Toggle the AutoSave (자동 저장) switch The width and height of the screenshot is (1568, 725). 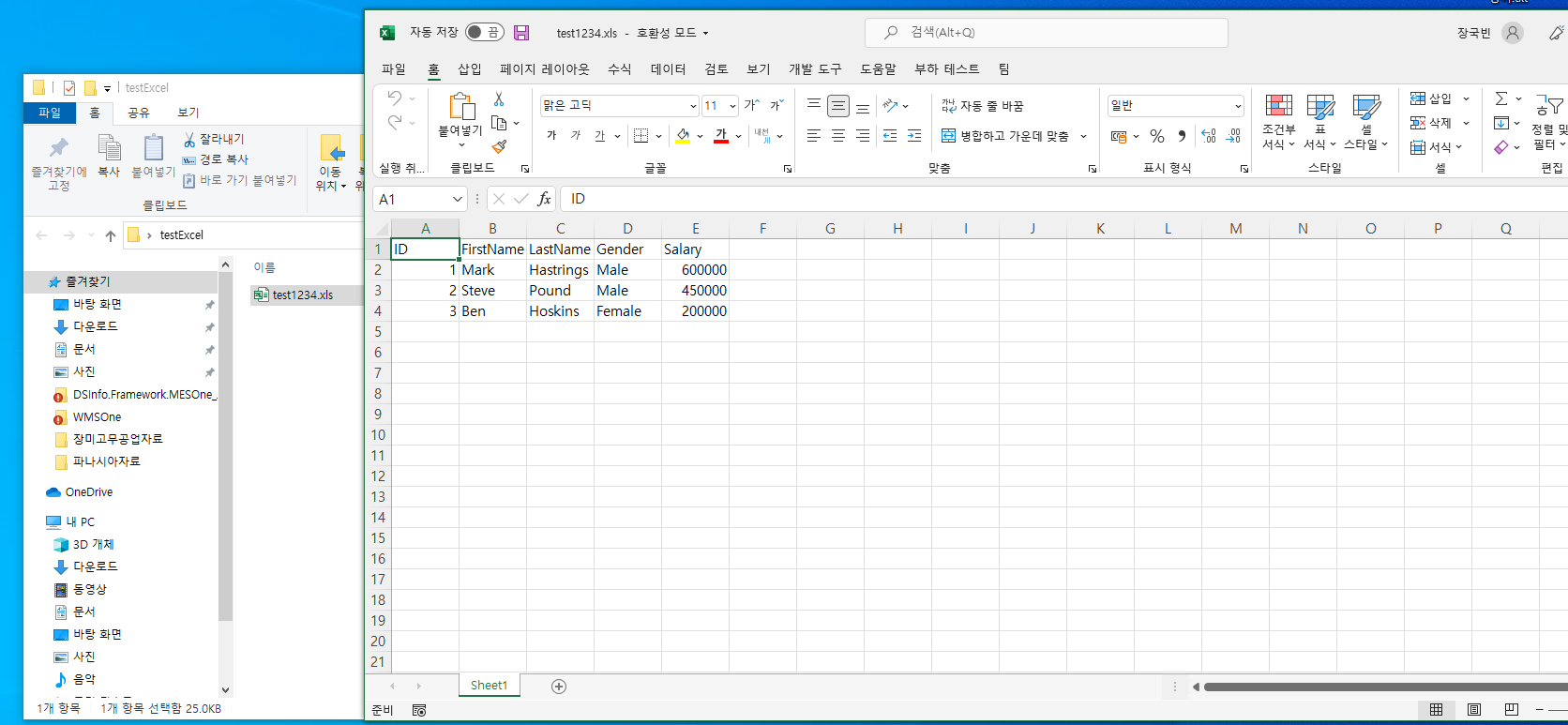click(485, 32)
